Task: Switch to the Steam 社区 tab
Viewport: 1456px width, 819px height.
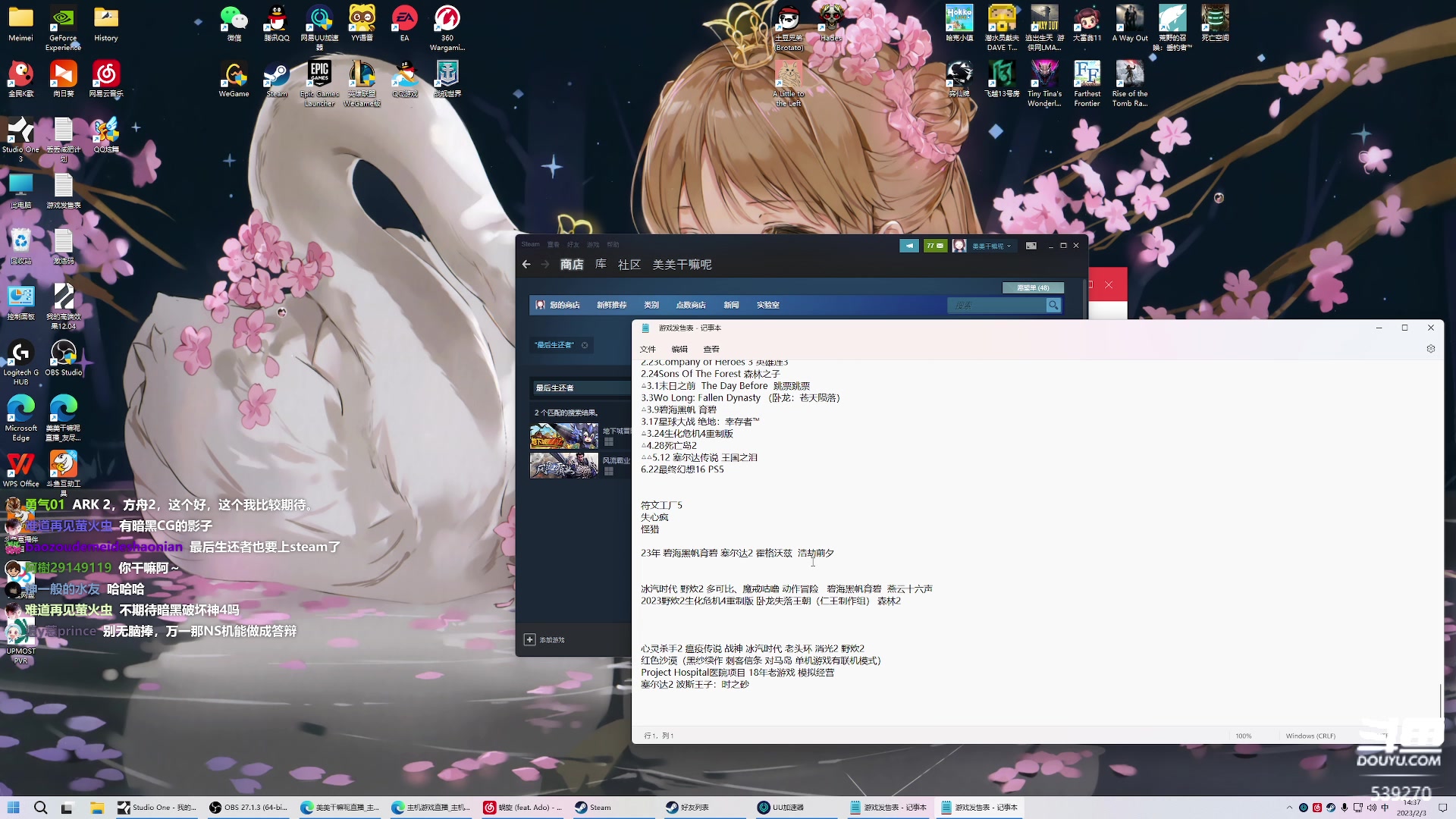Action: pyautogui.click(x=629, y=265)
